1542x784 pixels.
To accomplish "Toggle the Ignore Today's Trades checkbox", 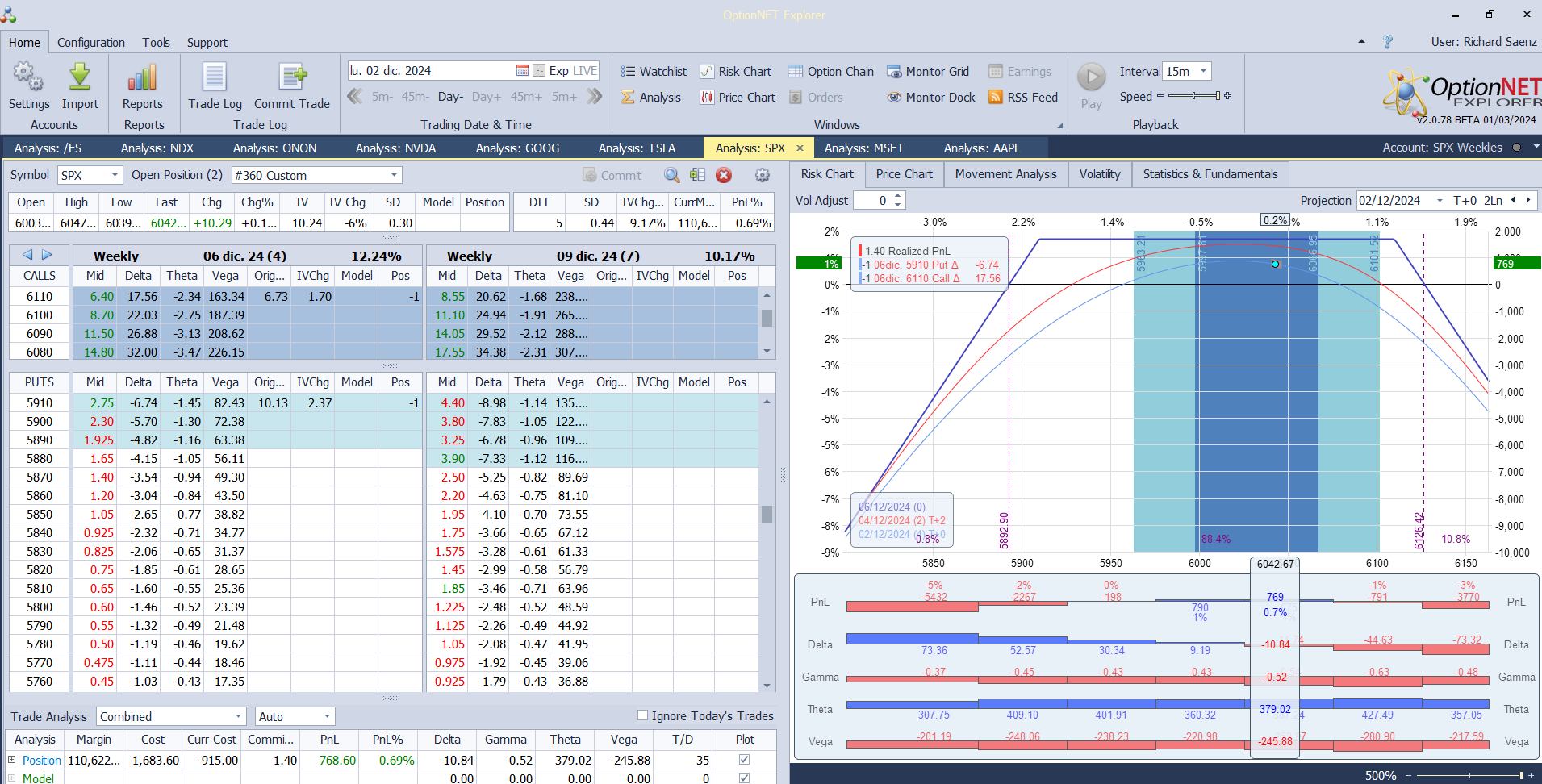I will (643, 715).
